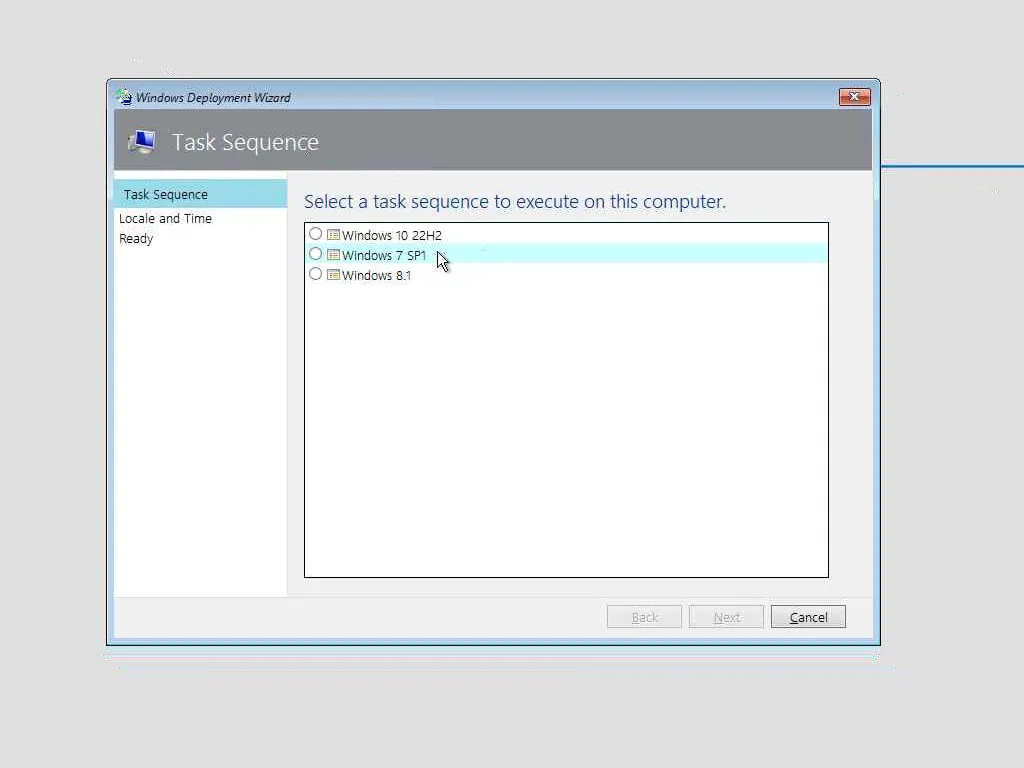Click the "Windows 7 SP1" label

coord(384,255)
